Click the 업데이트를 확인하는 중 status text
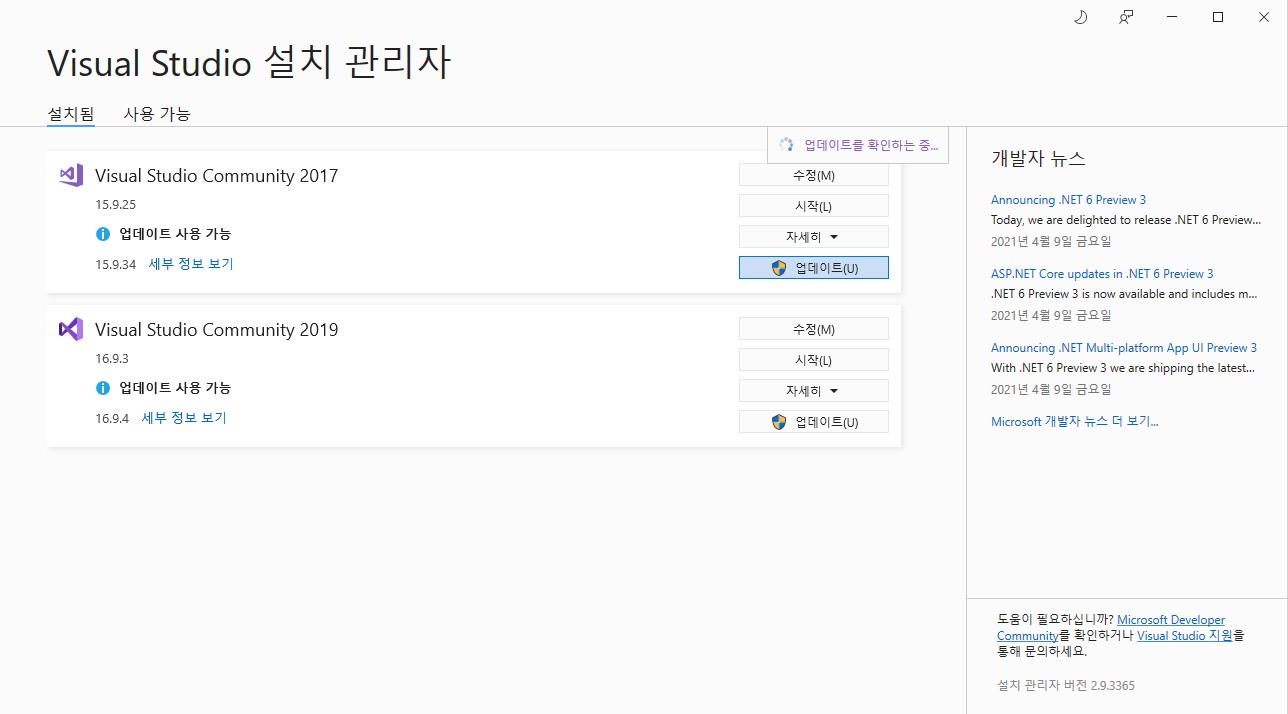This screenshot has width=1288, height=714. (x=872, y=145)
